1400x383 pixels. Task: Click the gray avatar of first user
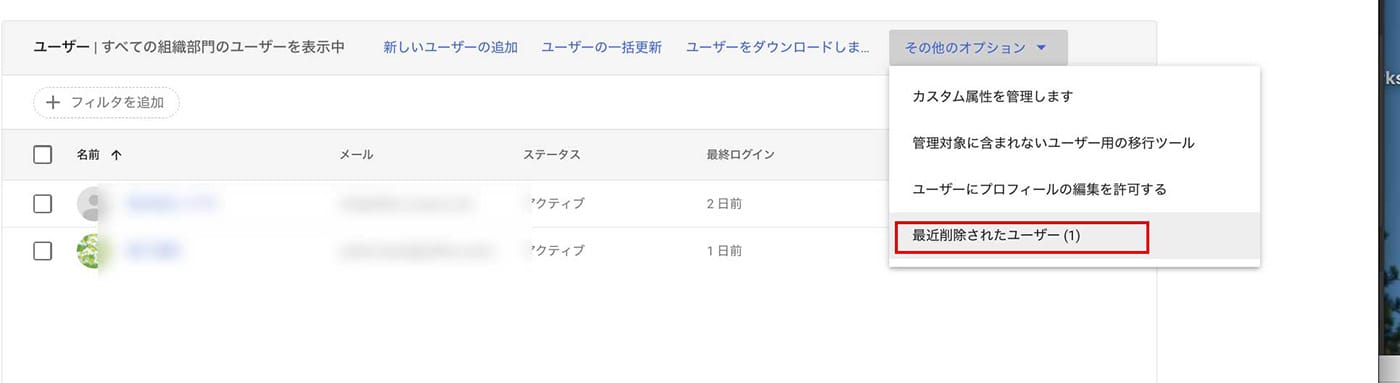coord(92,204)
